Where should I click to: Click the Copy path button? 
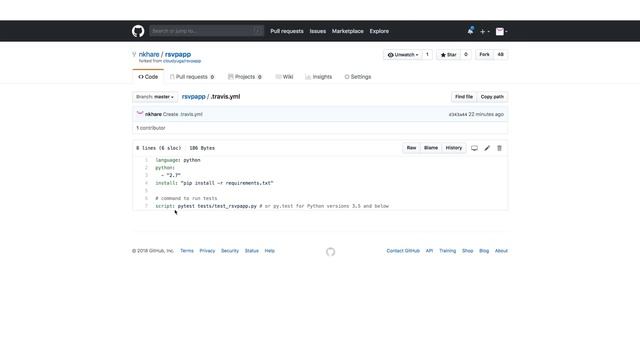click(x=492, y=97)
